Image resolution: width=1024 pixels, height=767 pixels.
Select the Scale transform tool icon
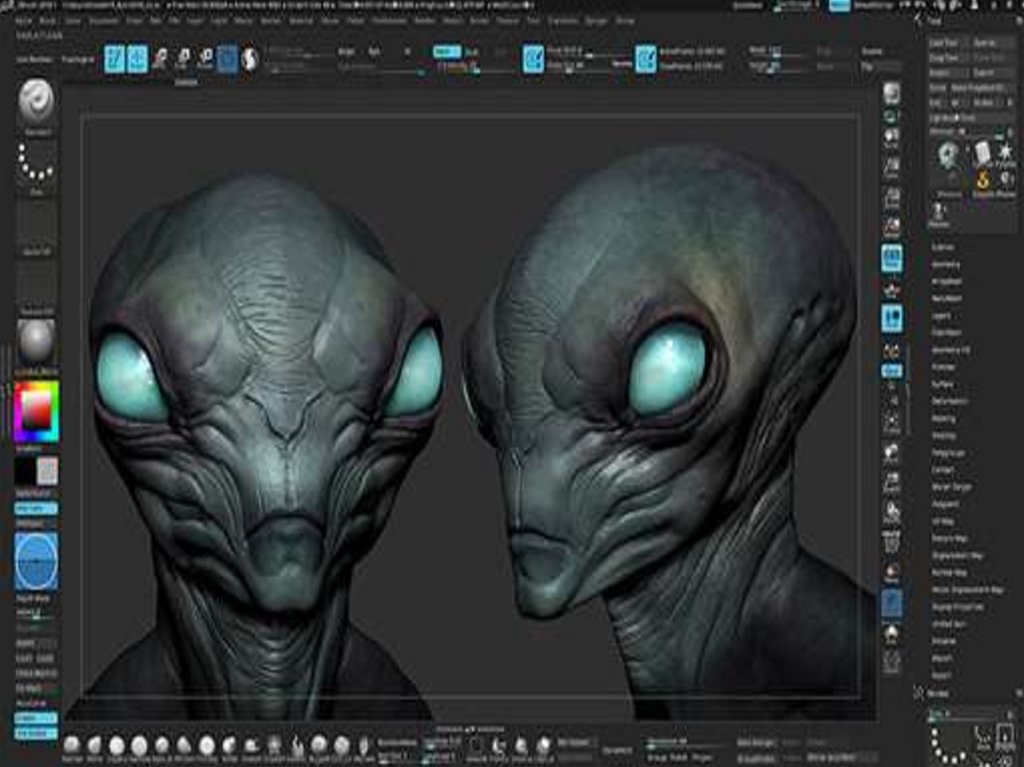coord(183,59)
